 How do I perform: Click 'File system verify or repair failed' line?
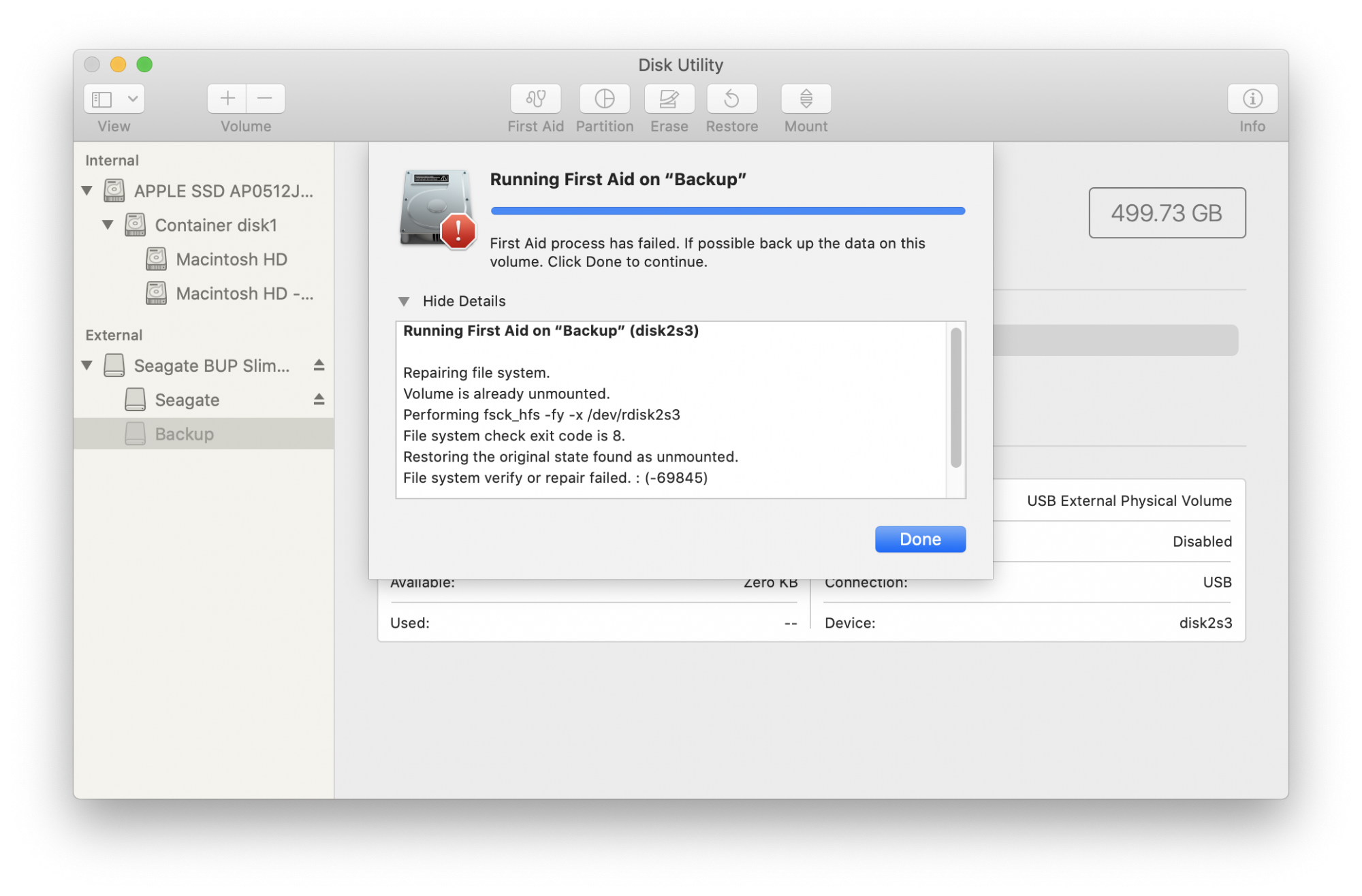[555, 478]
